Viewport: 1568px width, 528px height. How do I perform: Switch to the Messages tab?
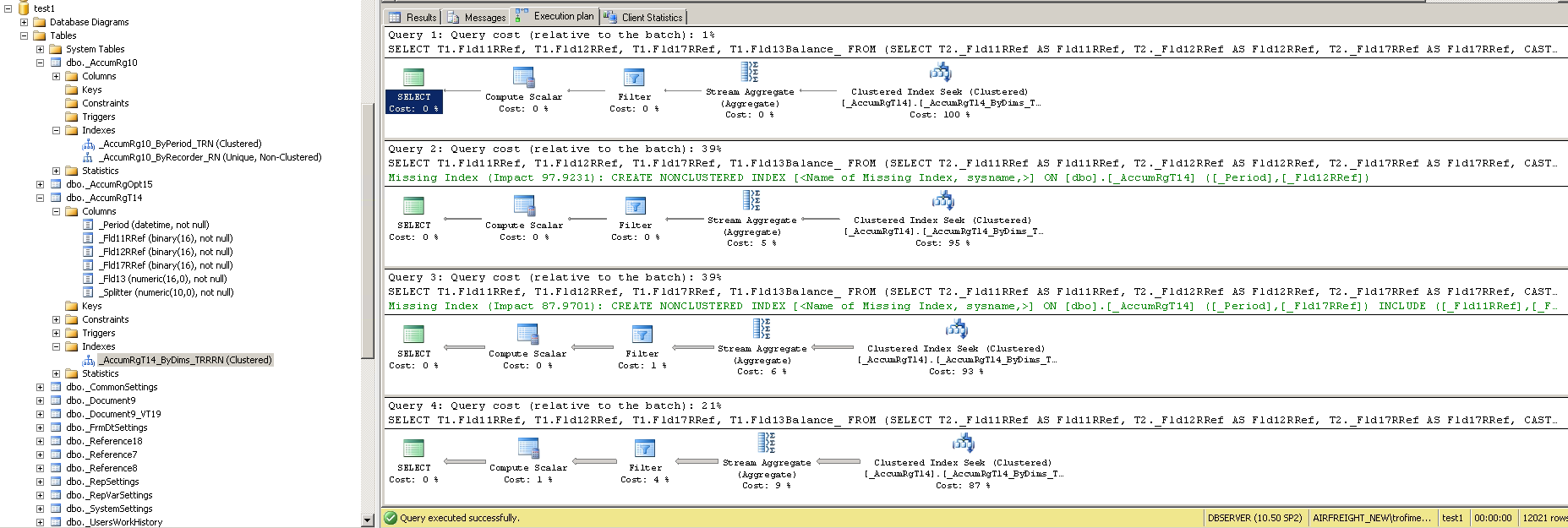[477, 17]
